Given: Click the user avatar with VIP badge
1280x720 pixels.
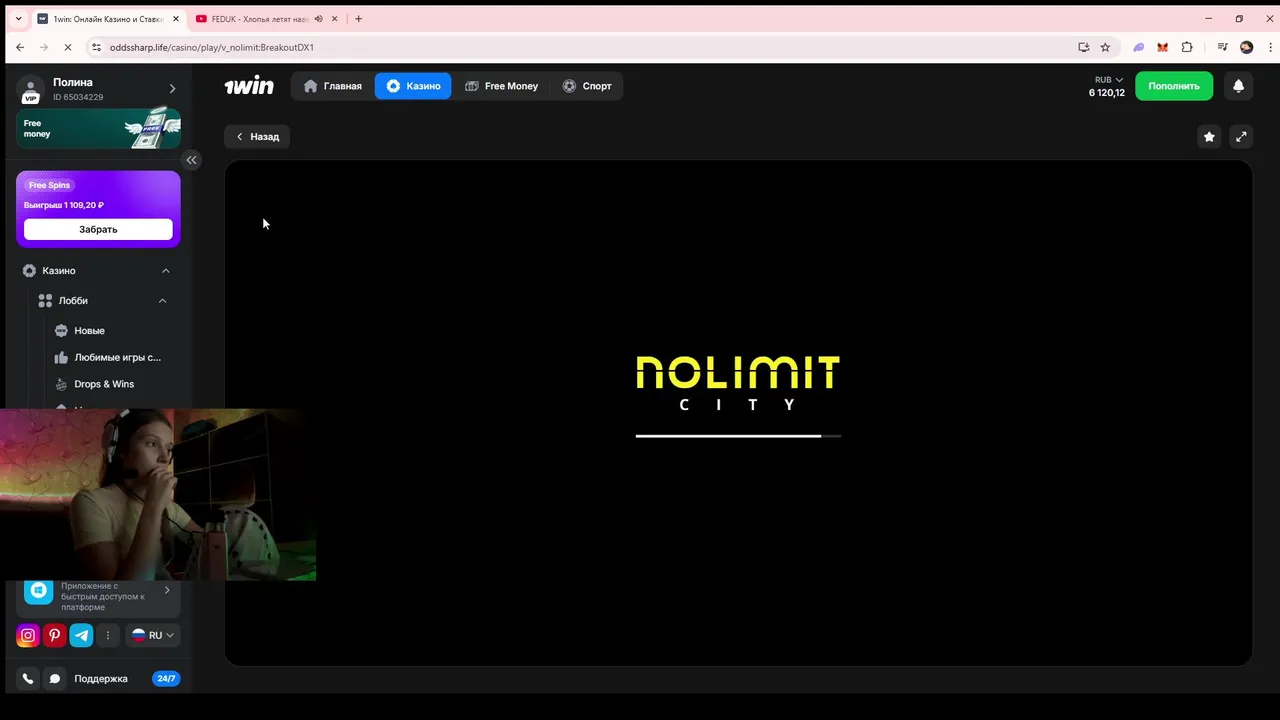Looking at the screenshot, I should click(x=30, y=90).
